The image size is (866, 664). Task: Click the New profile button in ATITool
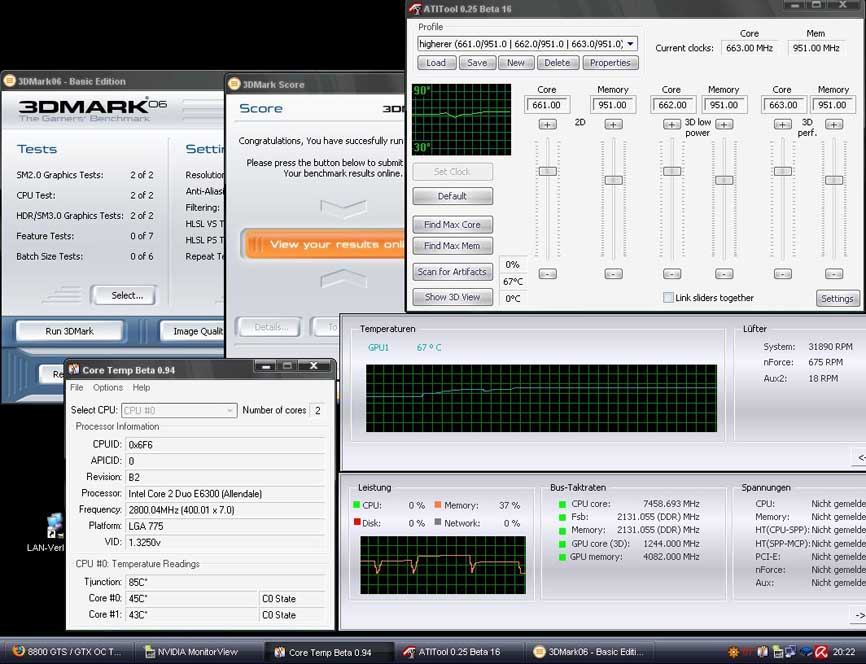pyautogui.click(x=516, y=62)
